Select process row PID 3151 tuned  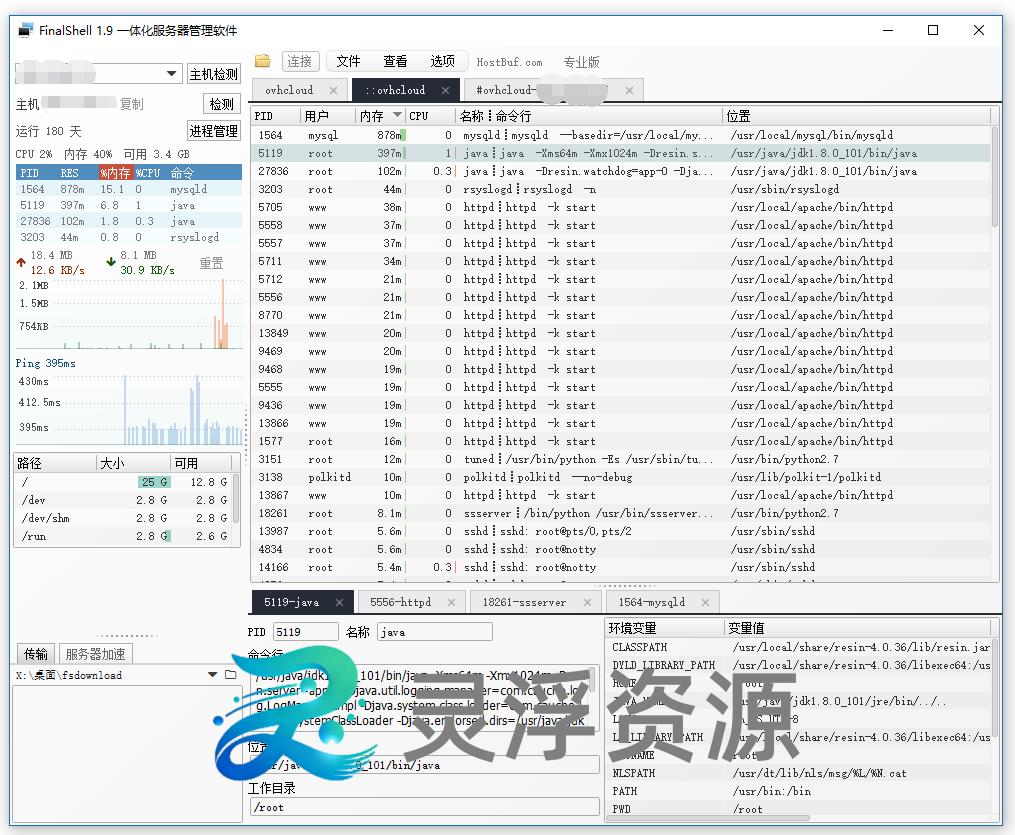[x=620, y=459]
